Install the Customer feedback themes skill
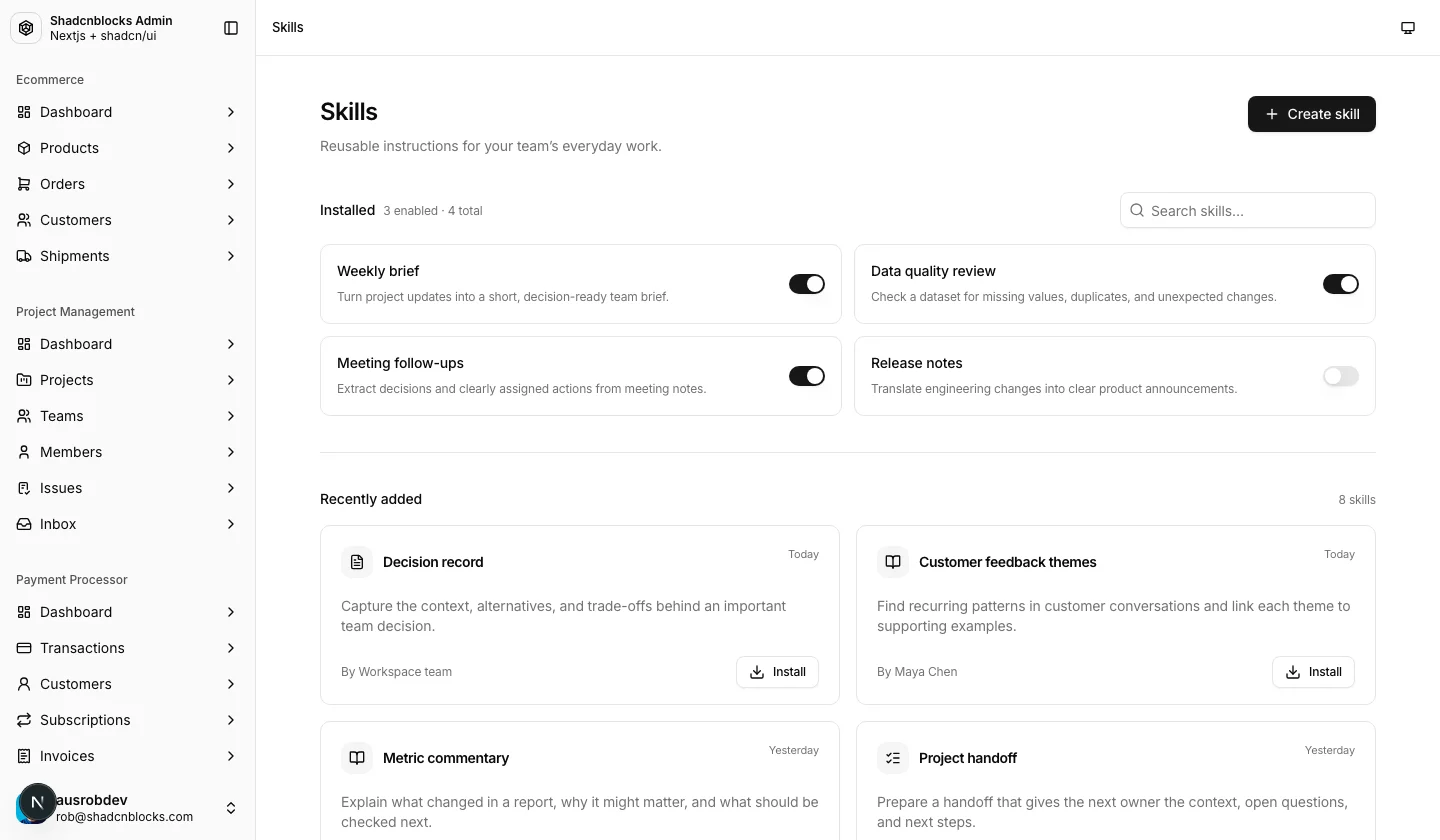Viewport: 1440px width, 840px height. (x=1313, y=672)
